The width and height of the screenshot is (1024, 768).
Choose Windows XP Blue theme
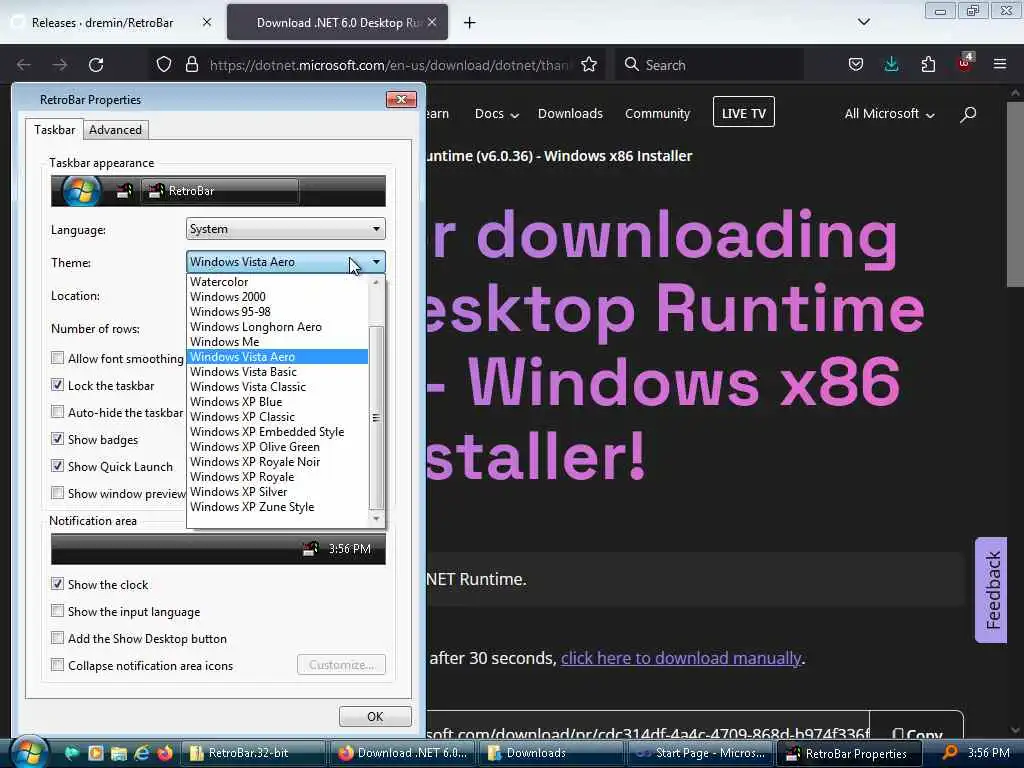click(278, 402)
